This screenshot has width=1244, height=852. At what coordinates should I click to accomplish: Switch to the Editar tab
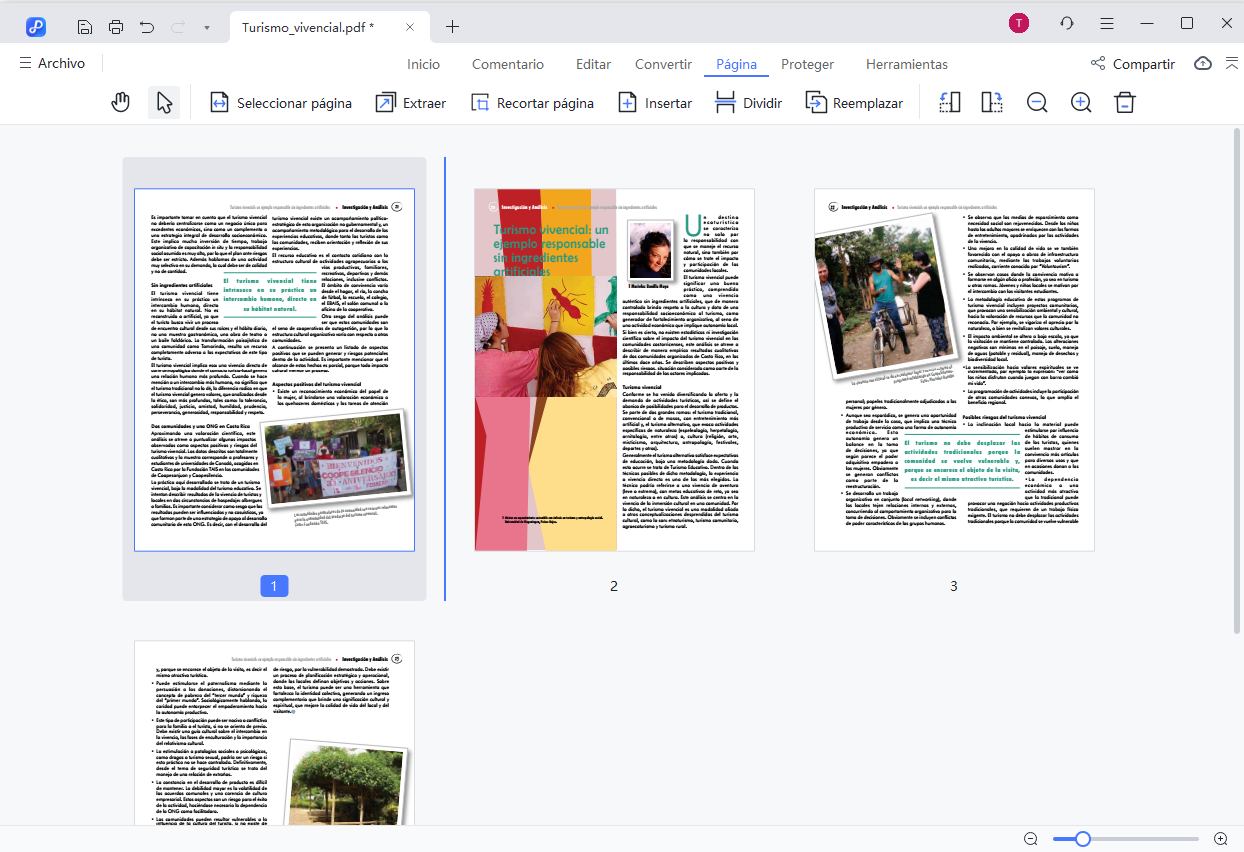tap(593, 64)
